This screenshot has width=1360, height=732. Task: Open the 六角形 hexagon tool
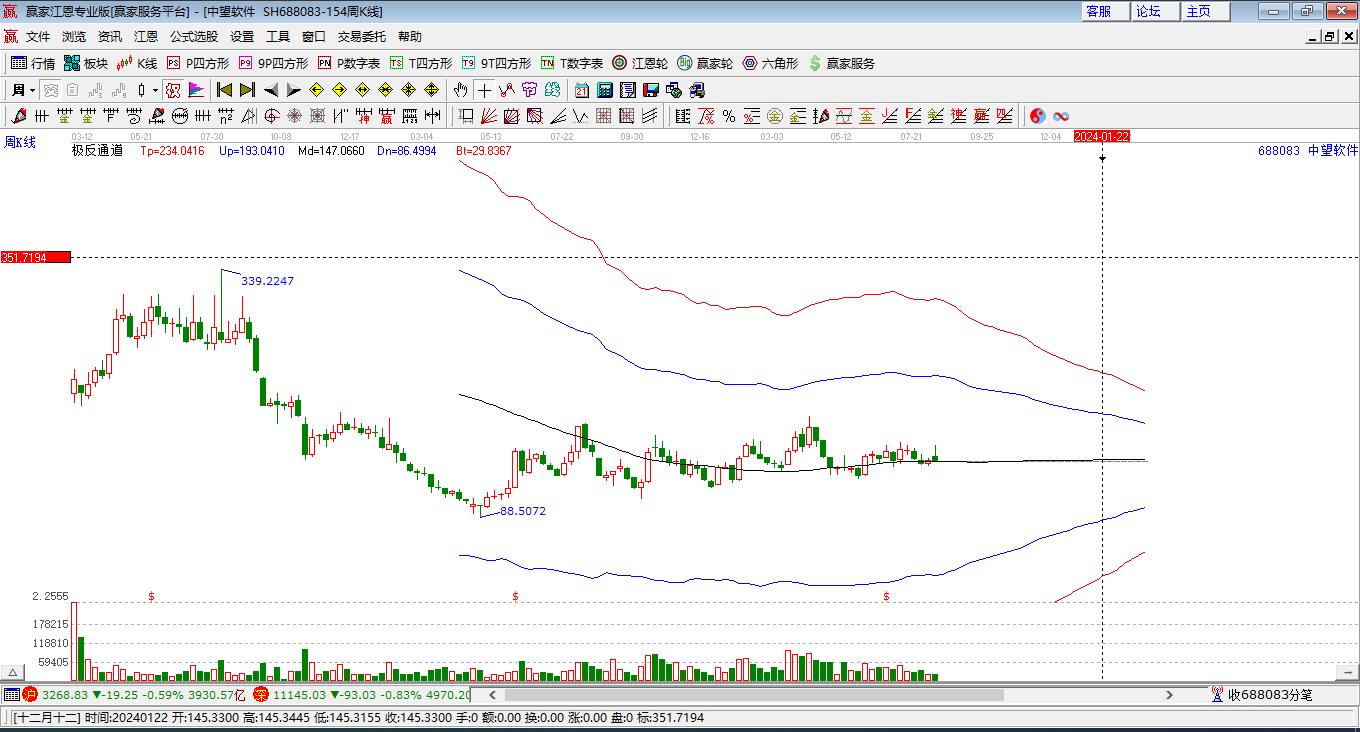[x=770, y=63]
